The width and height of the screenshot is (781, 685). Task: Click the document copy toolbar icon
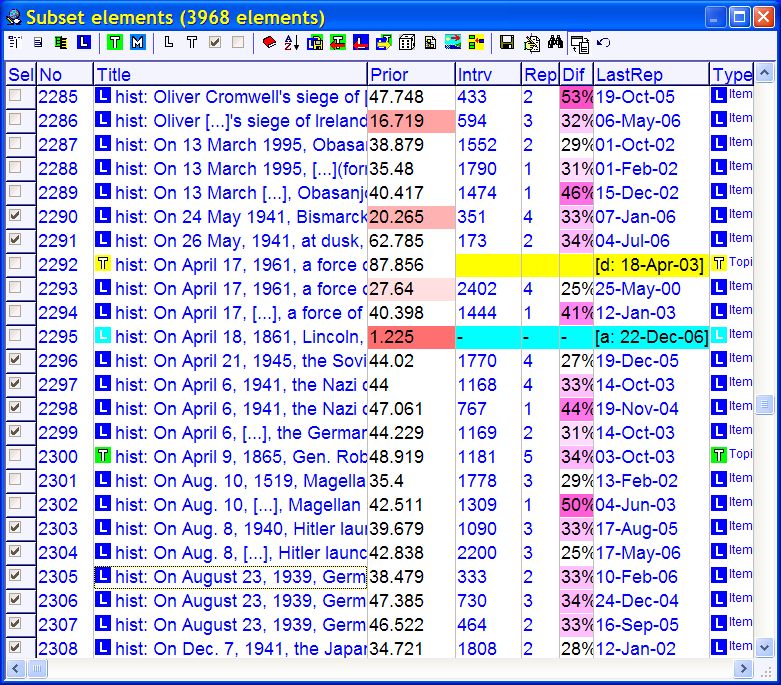pyautogui.click(x=531, y=43)
